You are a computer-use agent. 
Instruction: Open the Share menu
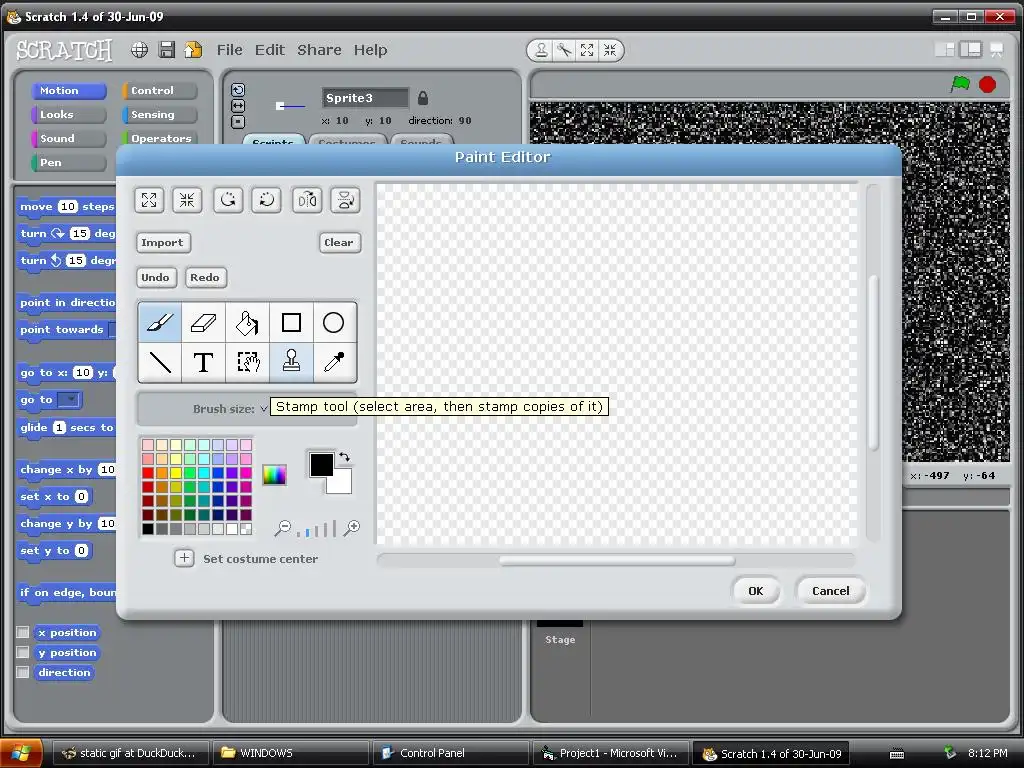(x=319, y=50)
